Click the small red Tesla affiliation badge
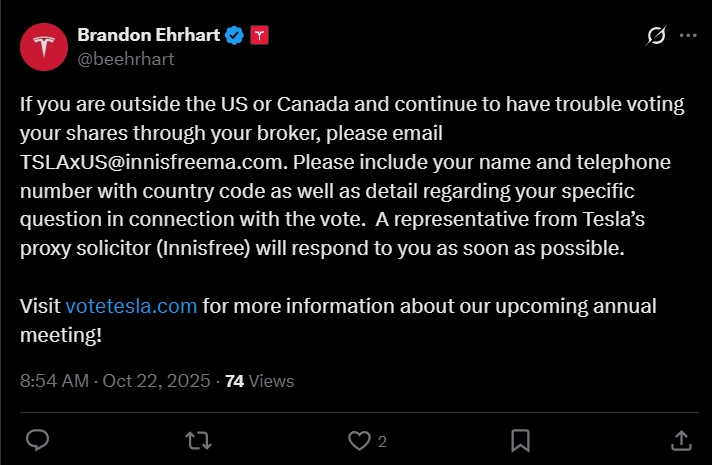Viewport: 712px width, 465px height. pyautogui.click(x=259, y=36)
